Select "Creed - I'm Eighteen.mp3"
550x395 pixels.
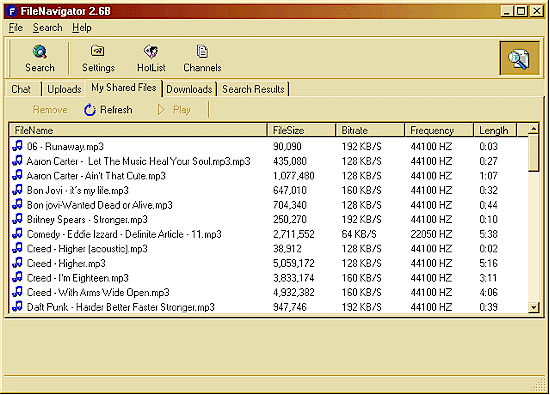tap(78, 278)
